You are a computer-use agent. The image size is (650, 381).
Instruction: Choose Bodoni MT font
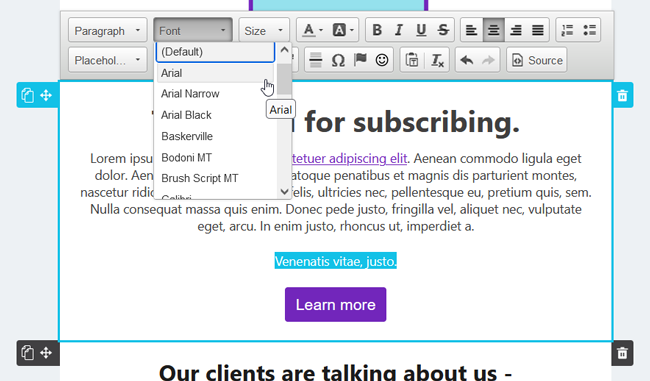point(215,158)
